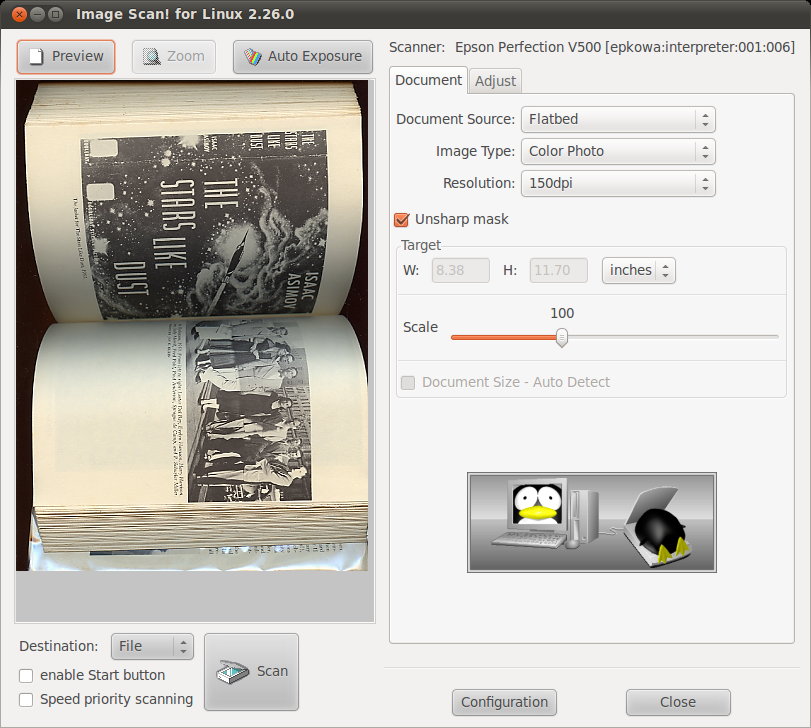The height and width of the screenshot is (728, 811).
Task: Click the scanned book preview image
Action: coord(192,325)
